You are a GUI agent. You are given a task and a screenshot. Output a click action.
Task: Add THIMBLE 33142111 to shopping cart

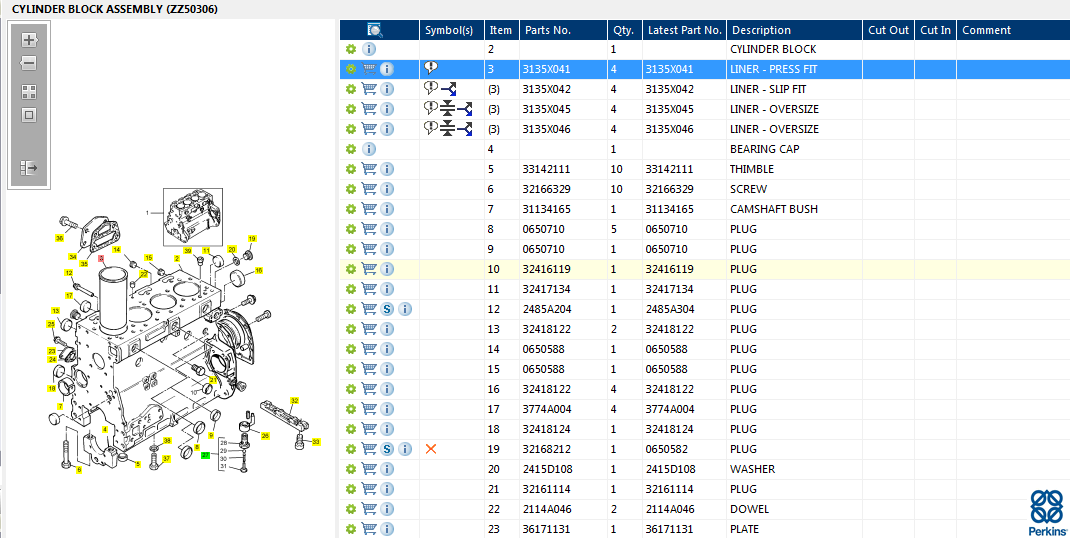(369, 169)
